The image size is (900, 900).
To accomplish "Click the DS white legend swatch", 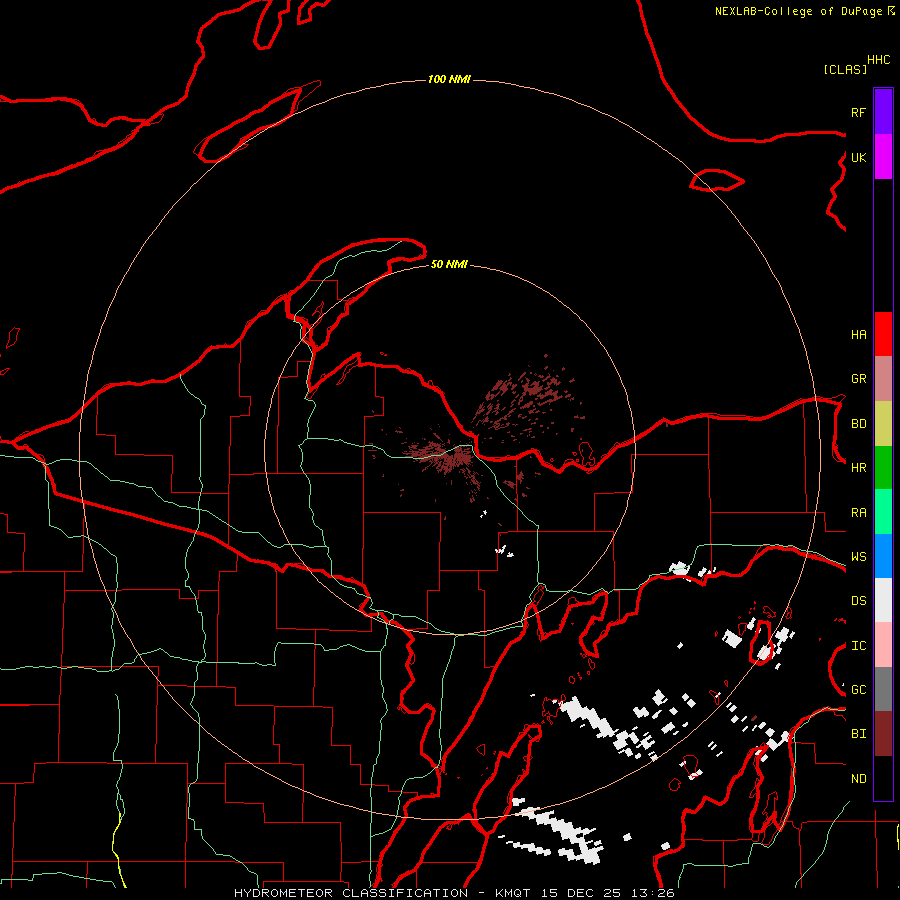I will pyautogui.click(x=883, y=600).
